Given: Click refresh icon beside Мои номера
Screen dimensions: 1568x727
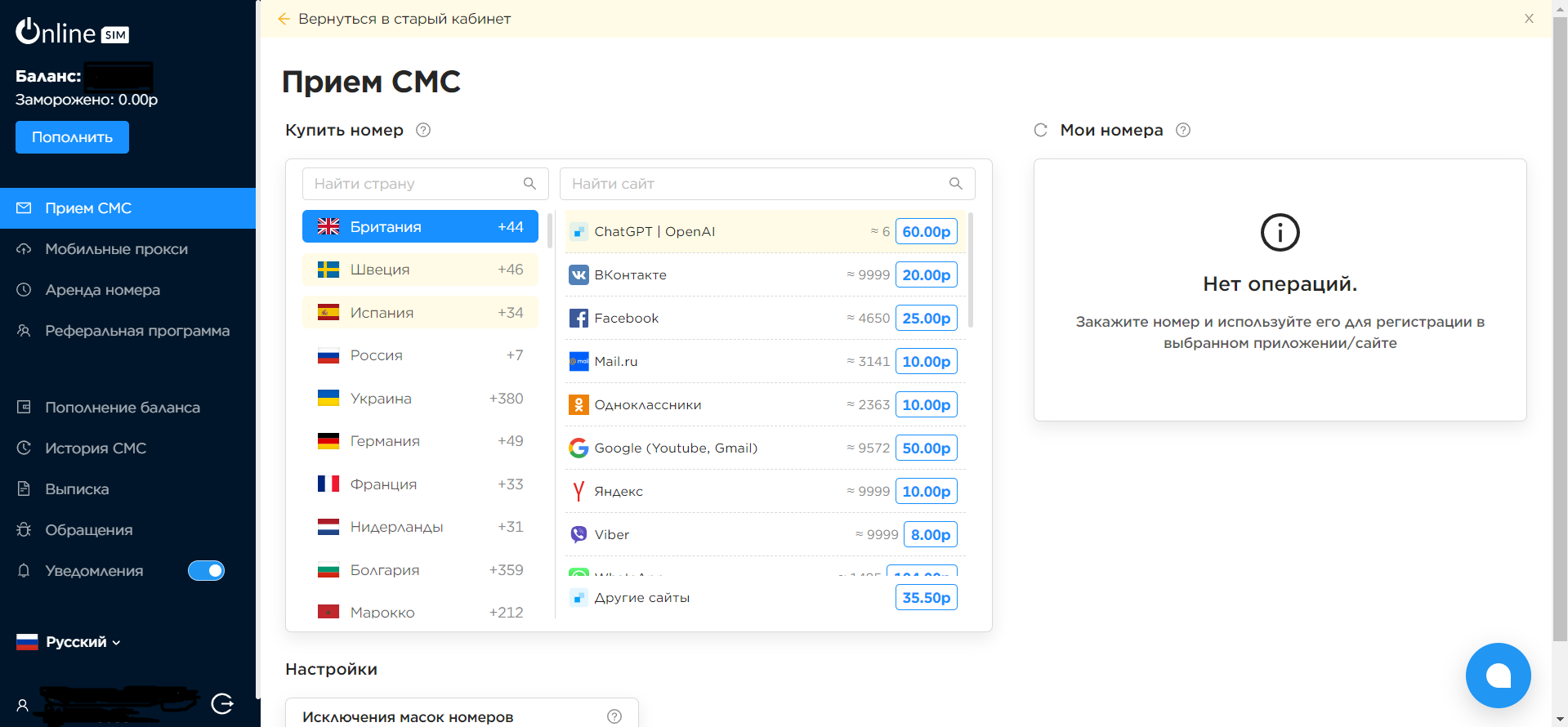Looking at the screenshot, I should pos(1041,130).
